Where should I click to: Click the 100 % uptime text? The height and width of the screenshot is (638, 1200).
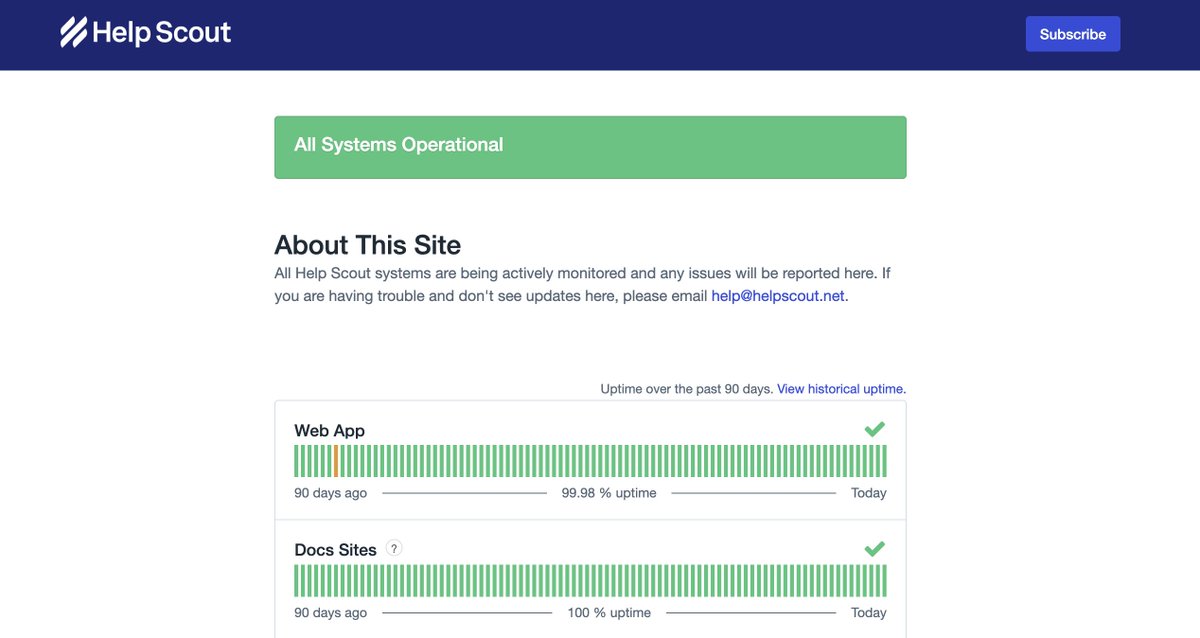(x=609, y=612)
